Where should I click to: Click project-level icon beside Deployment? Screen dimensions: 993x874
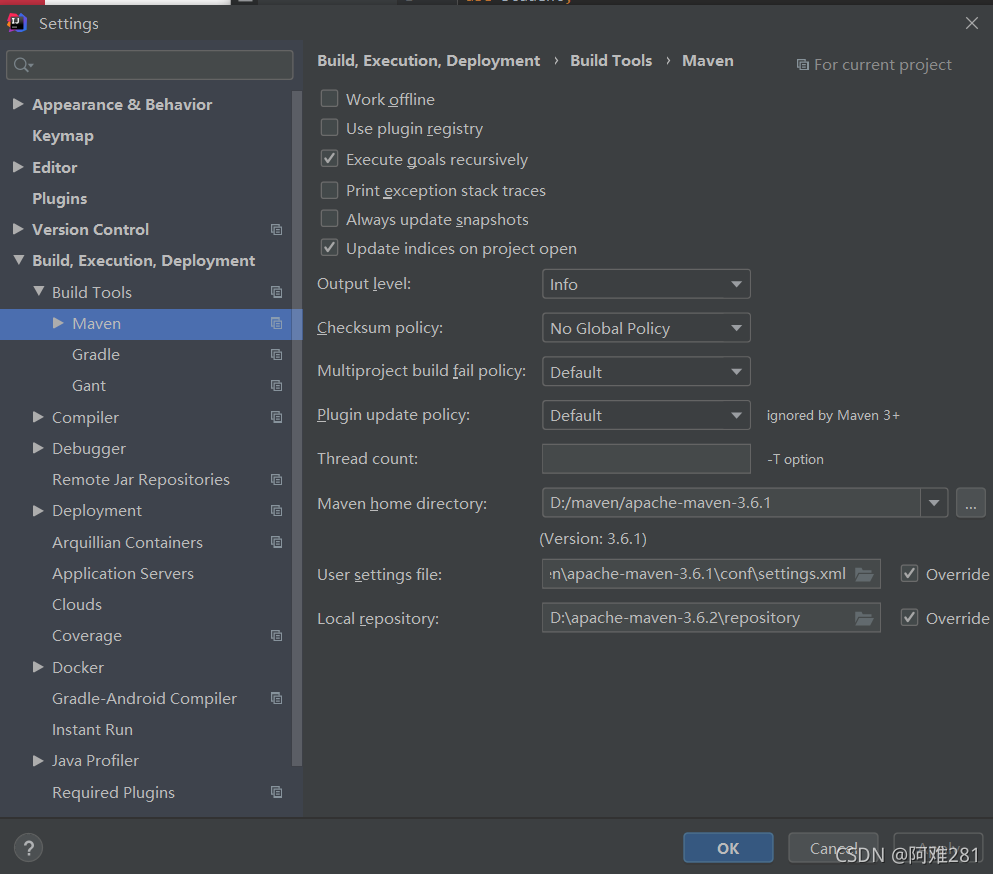coord(276,510)
